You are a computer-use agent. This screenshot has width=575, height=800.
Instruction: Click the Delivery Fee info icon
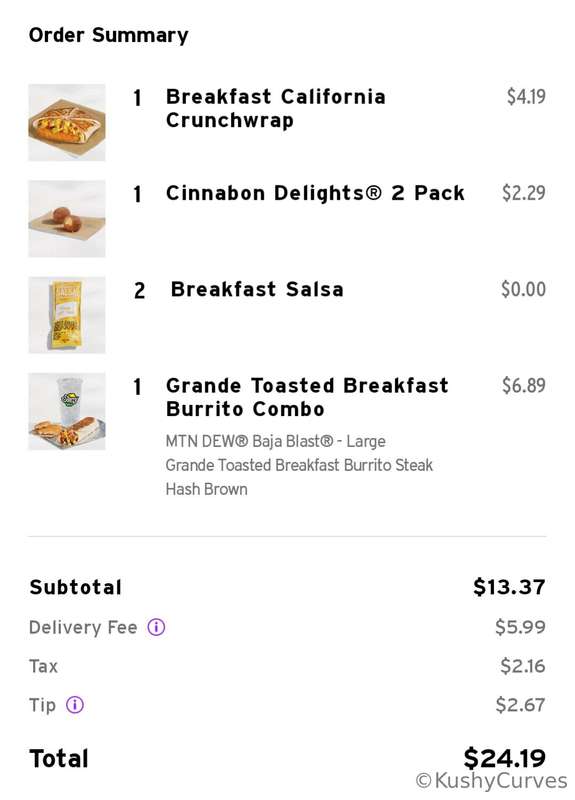click(156, 627)
